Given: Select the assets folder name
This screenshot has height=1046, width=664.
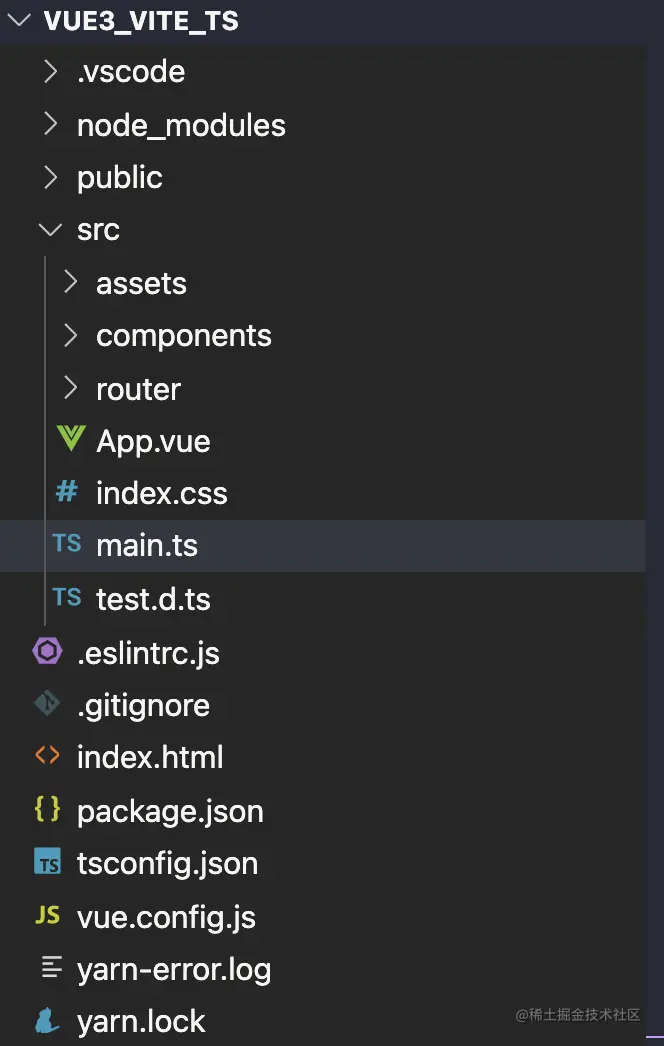Looking at the screenshot, I should click(141, 284).
